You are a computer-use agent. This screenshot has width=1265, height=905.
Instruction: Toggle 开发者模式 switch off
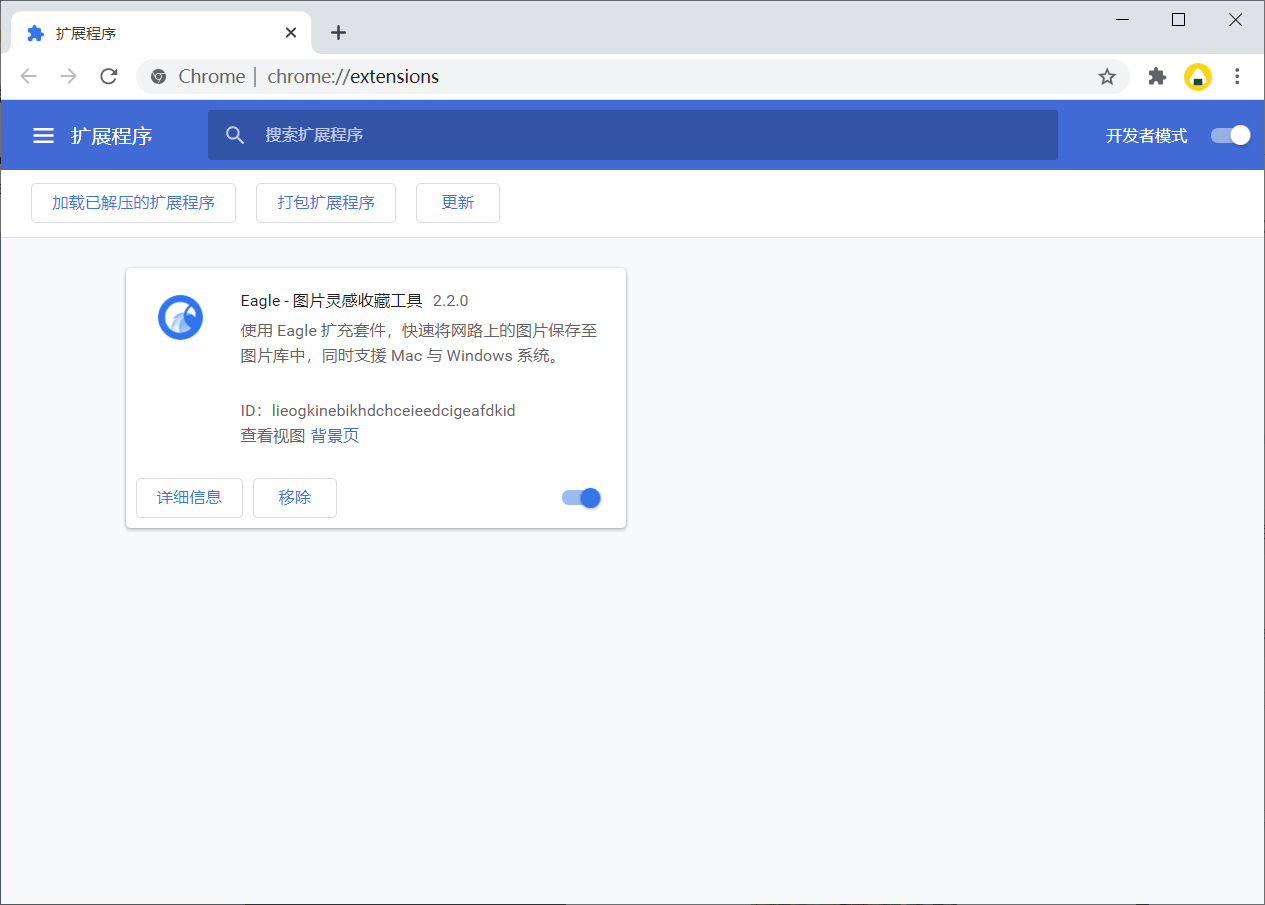pyautogui.click(x=1231, y=135)
